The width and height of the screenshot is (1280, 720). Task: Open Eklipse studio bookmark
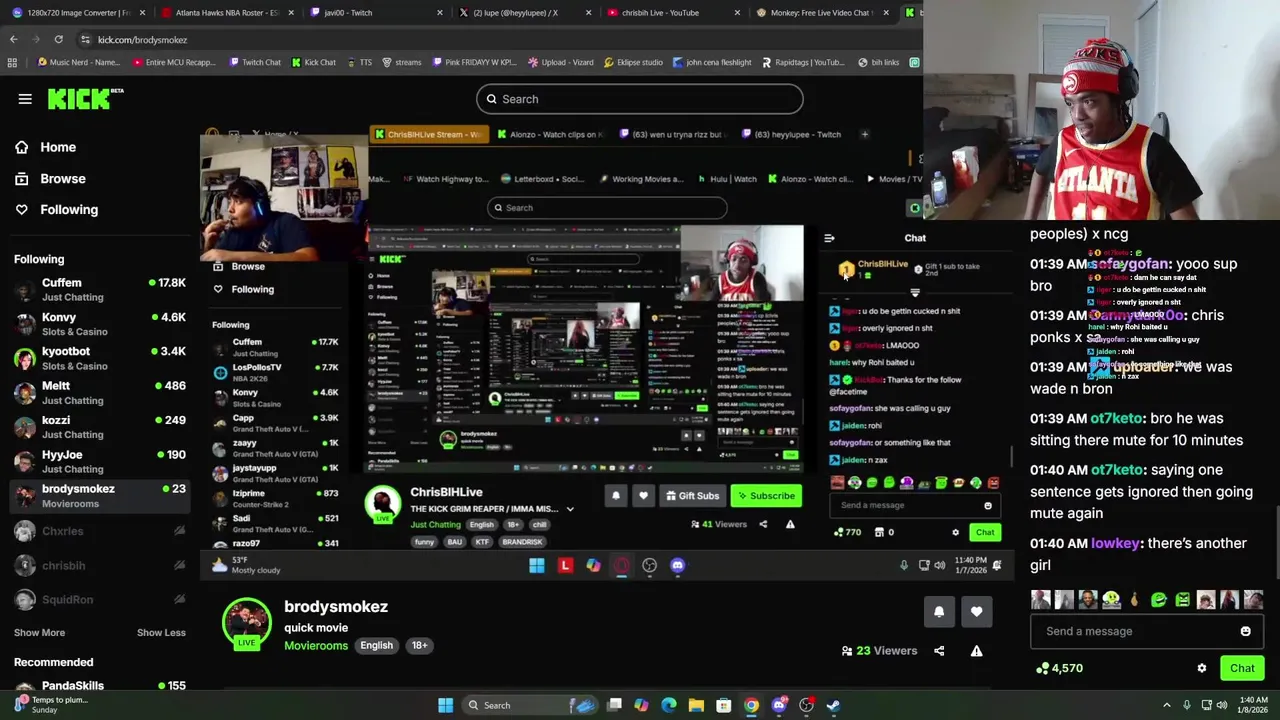tap(633, 62)
